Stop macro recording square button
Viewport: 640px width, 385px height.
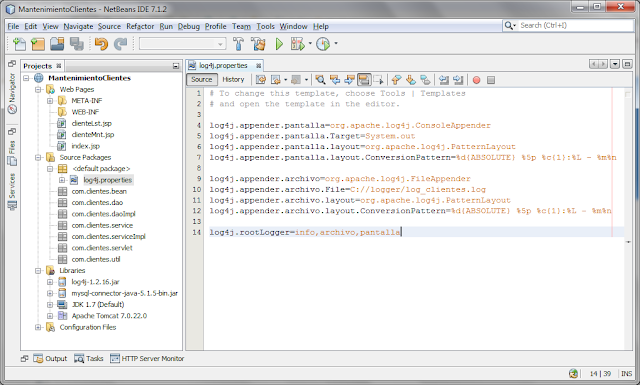click(491, 80)
